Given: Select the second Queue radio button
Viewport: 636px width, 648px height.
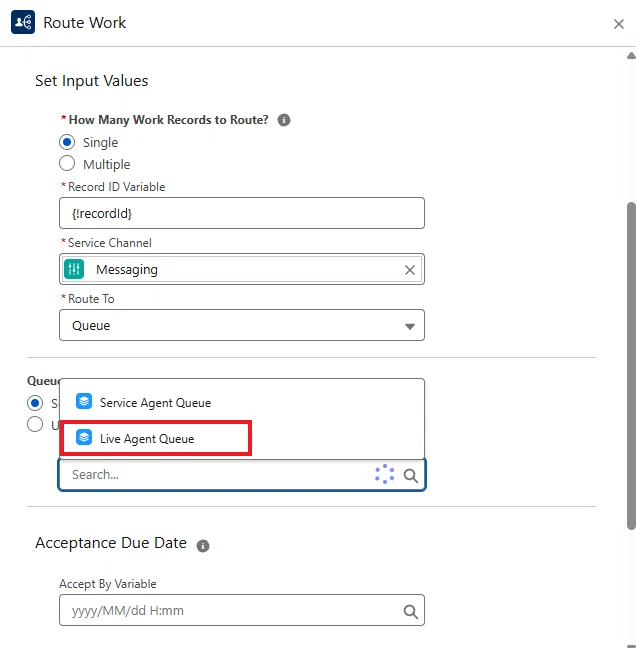Looking at the screenshot, I should [x=35, y=424].
